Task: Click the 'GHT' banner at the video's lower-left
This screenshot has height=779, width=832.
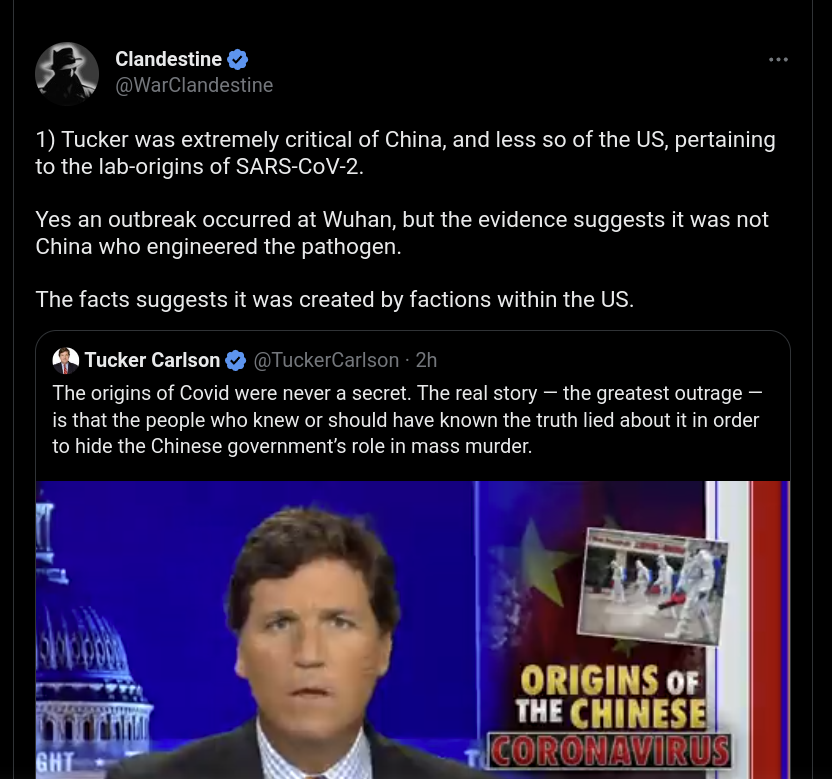Action: (x=55, y=763)
